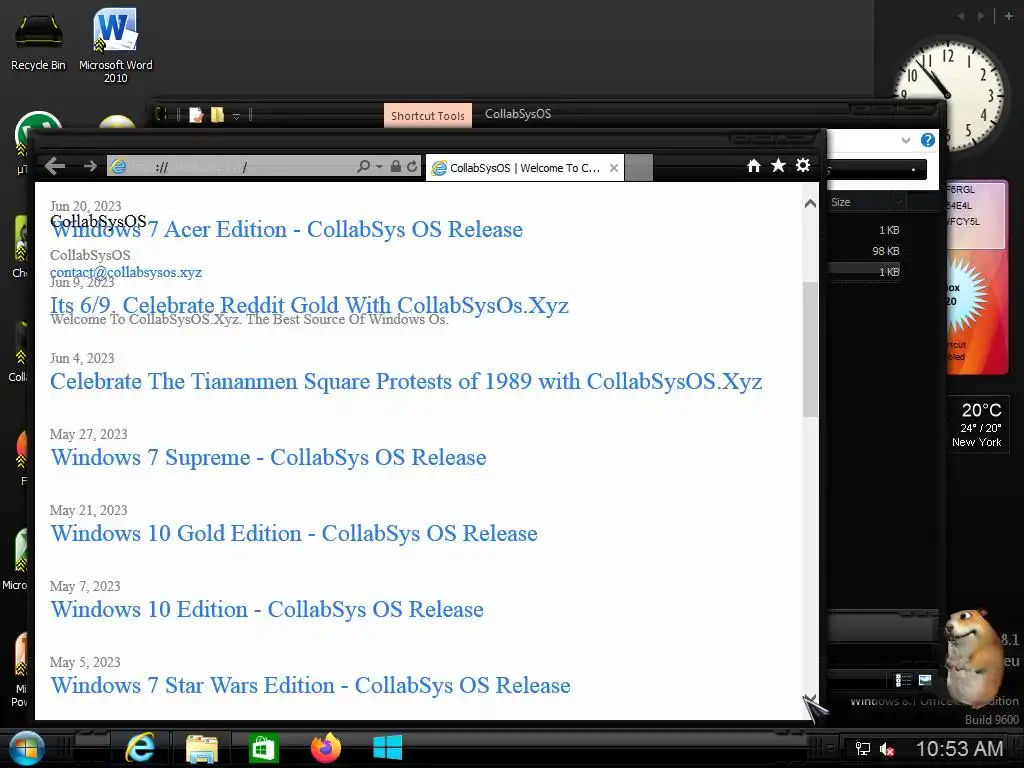1024x768 pixels.
Task: Open IE Favorites star
Action: pos(778,166)
